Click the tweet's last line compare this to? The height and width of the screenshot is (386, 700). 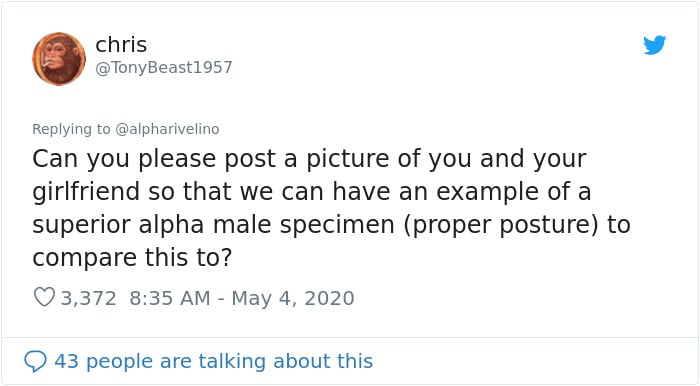pos(132,257)
